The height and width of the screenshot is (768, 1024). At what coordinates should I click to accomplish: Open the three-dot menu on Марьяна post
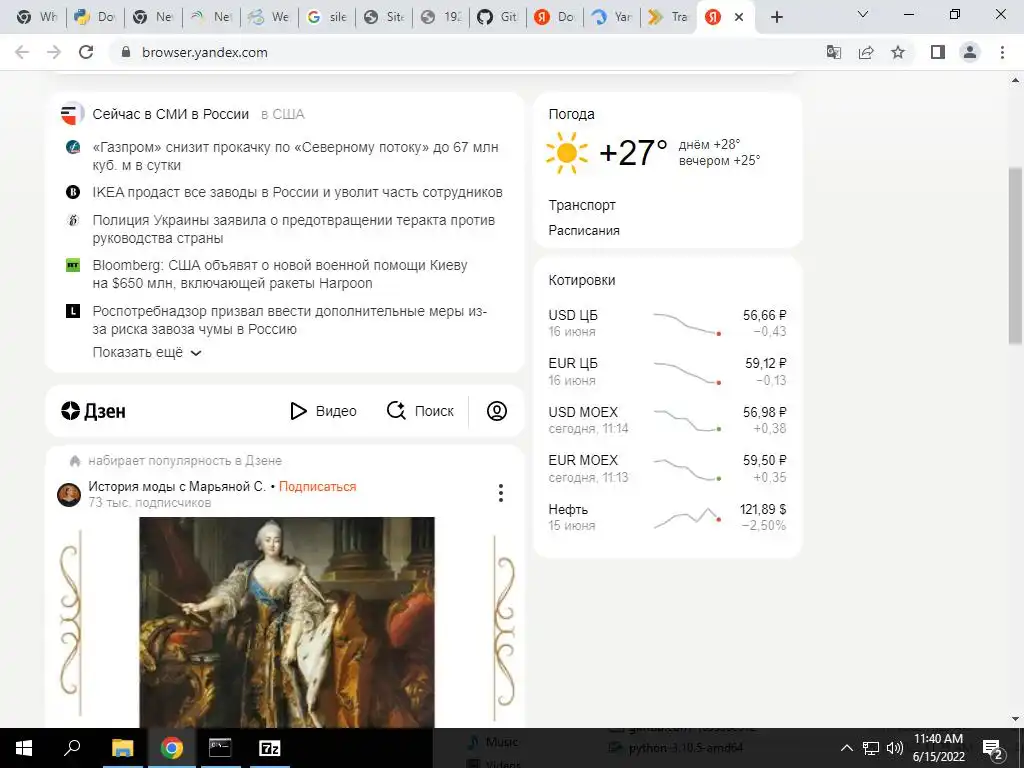point(501,493)
